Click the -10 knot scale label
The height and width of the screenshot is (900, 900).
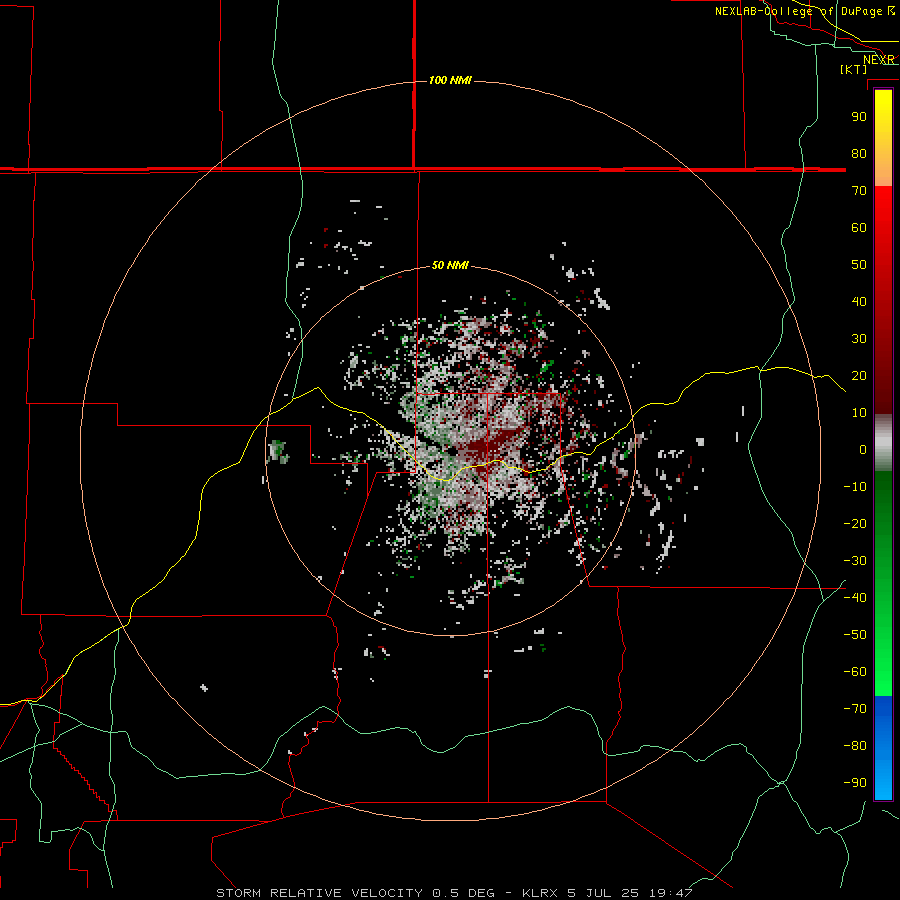(855, 487)
